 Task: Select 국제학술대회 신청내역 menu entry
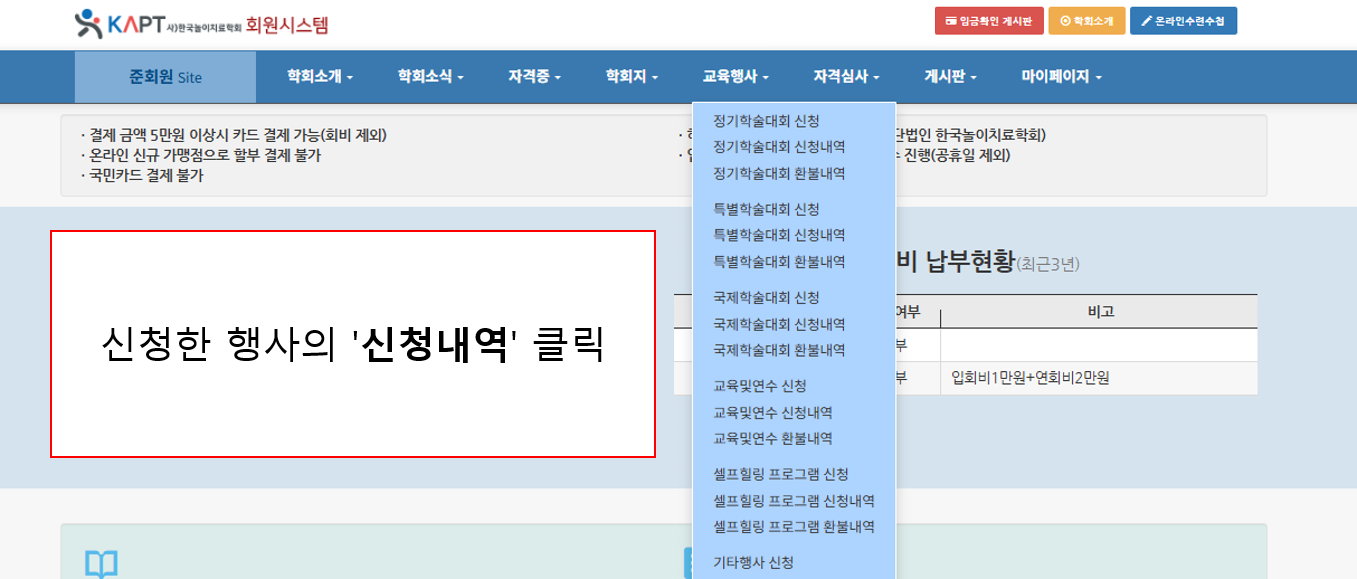point(779,324)
